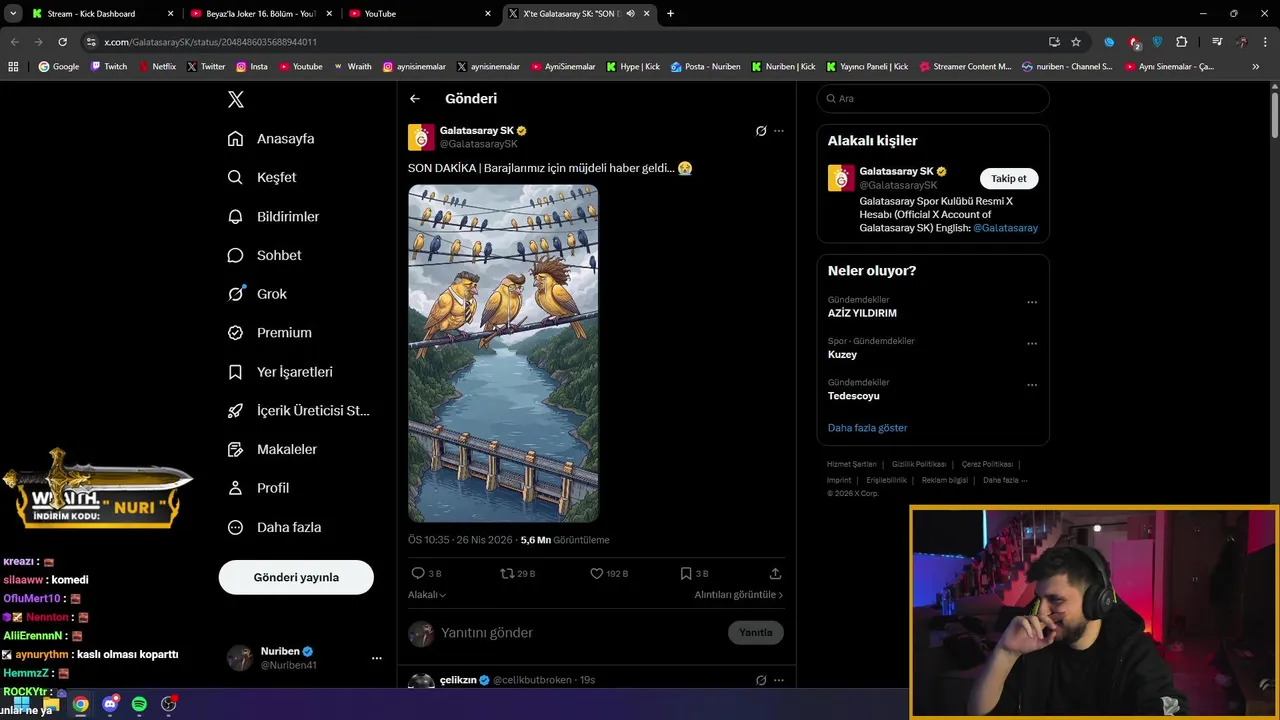Click Grok icon on çelikzın reply
This screenshot has width=1280, height=720.
click(x=761, y=680)
